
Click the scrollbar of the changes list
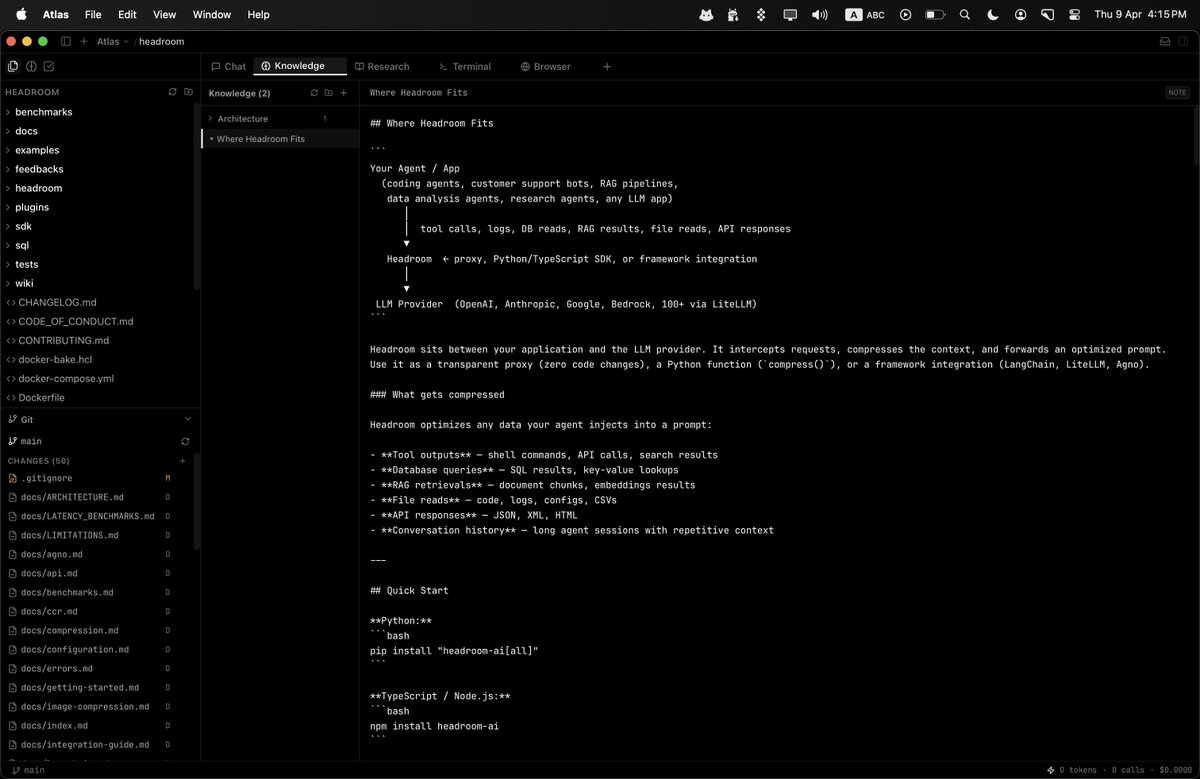(197, 500)
